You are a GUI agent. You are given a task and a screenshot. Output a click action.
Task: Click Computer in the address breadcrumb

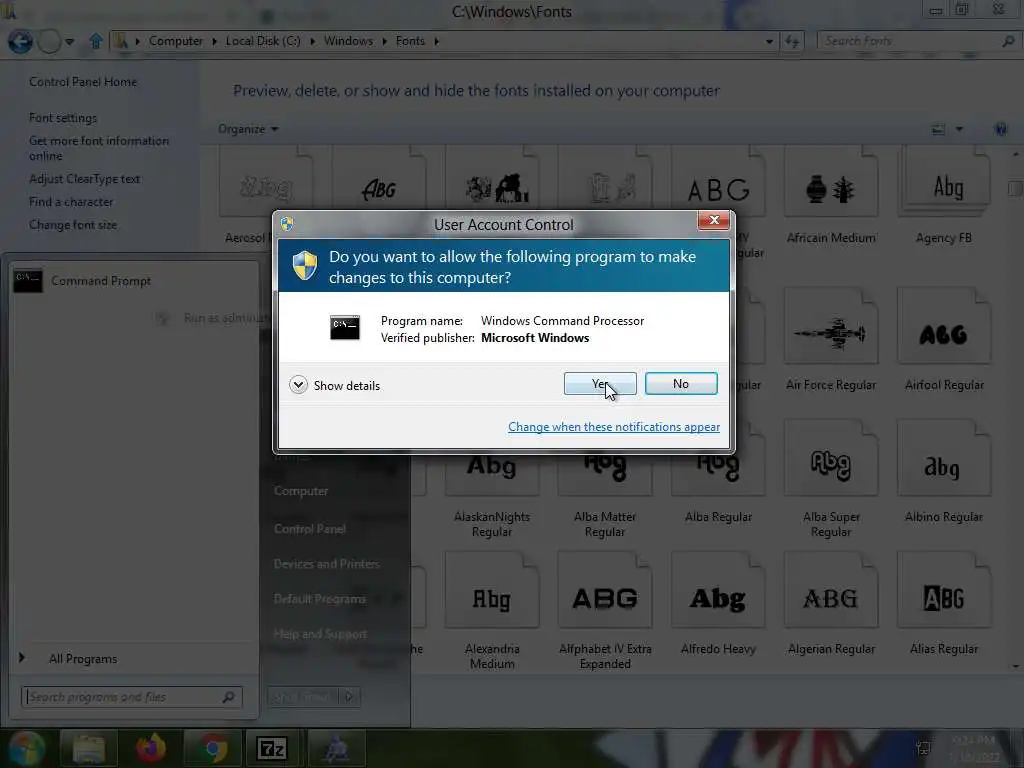176,41
